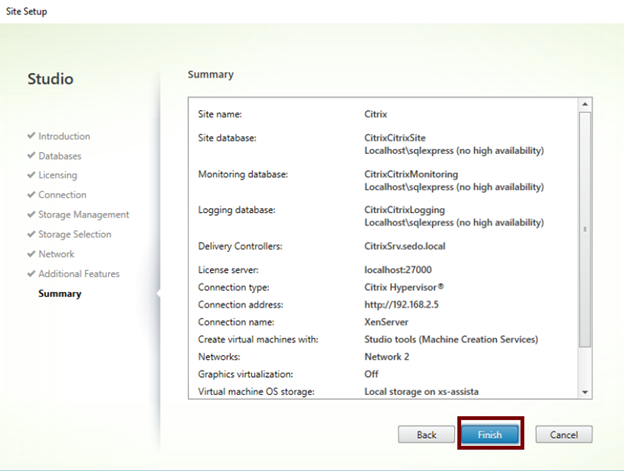Go to the Licensing step
The image size is (624, 471).
[58, 175]
